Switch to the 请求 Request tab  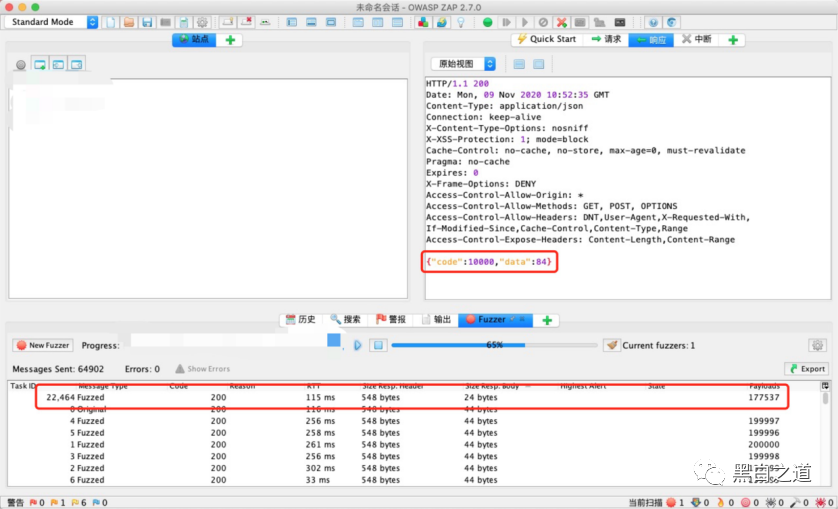click(x=606, y=39)
